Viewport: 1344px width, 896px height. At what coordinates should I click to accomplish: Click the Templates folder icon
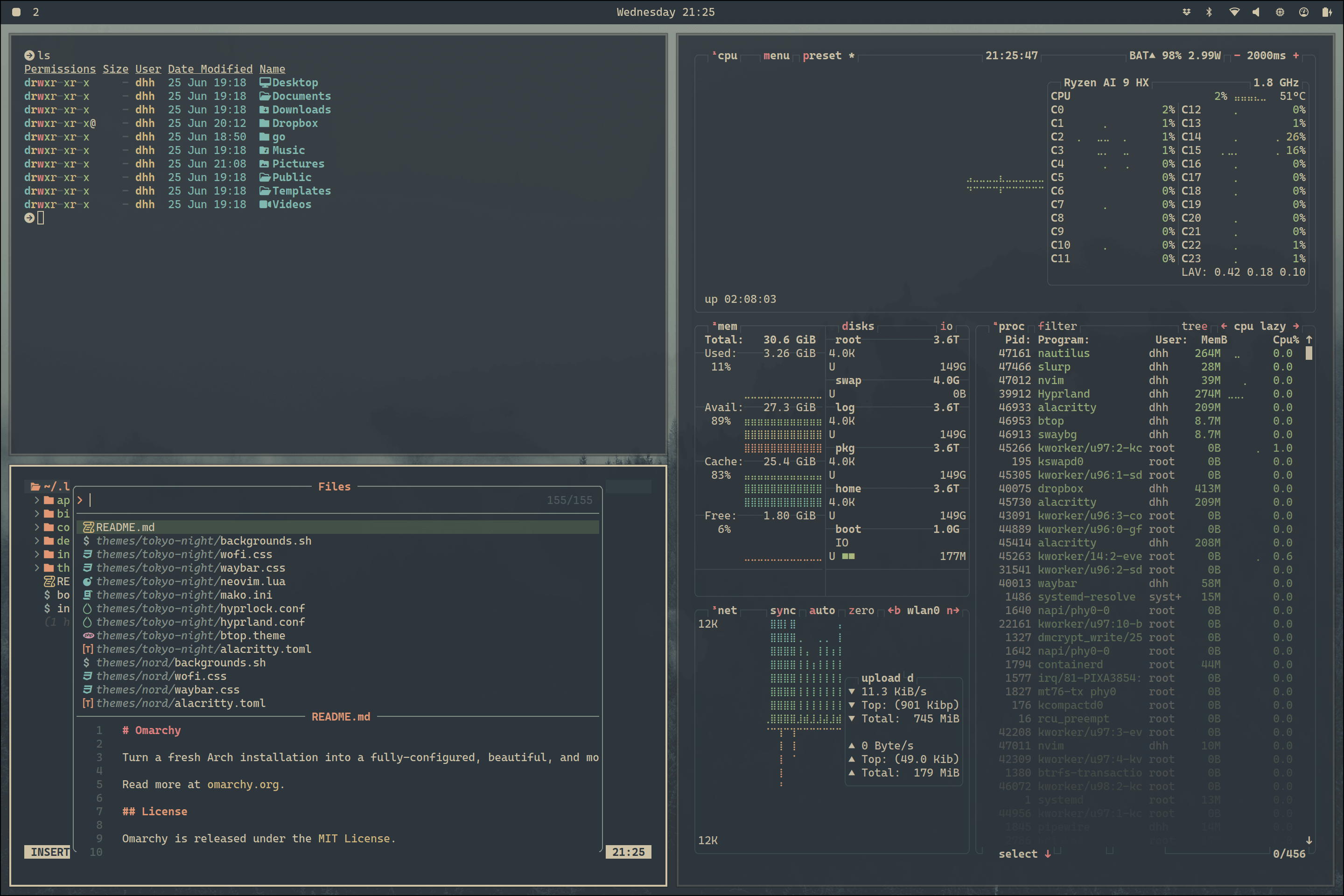coord(265,191)
